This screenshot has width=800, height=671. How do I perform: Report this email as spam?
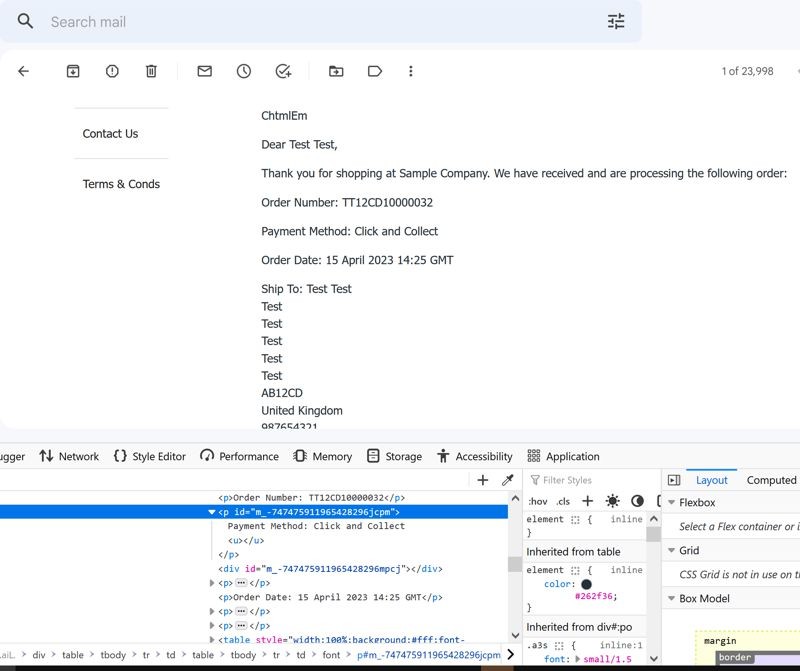[x=112, y=71]
